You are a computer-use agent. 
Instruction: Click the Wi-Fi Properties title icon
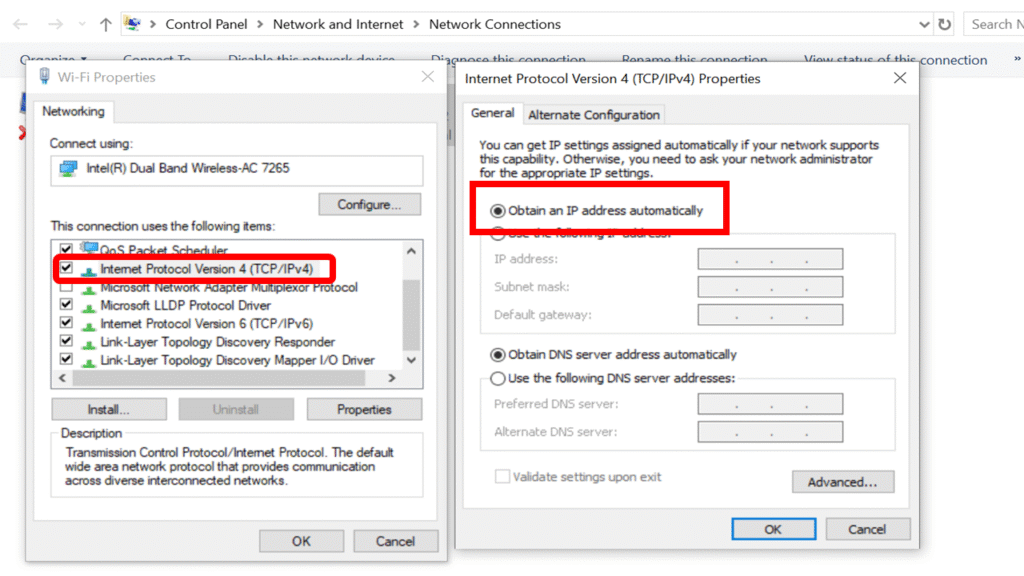tap(44, 77)
